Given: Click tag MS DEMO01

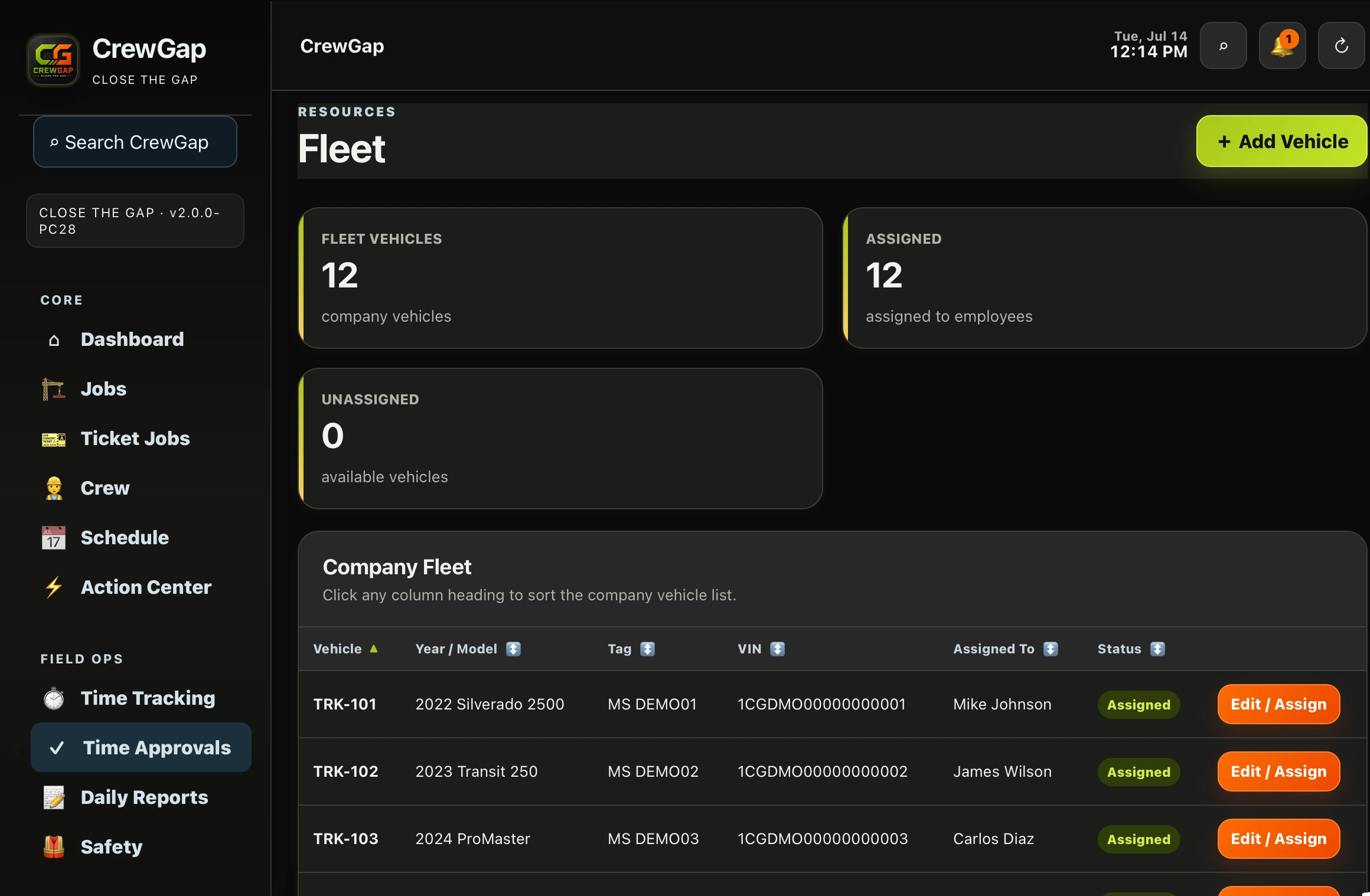Looking at the screenshot, I should pyautogui.click(x=652, y=705).
